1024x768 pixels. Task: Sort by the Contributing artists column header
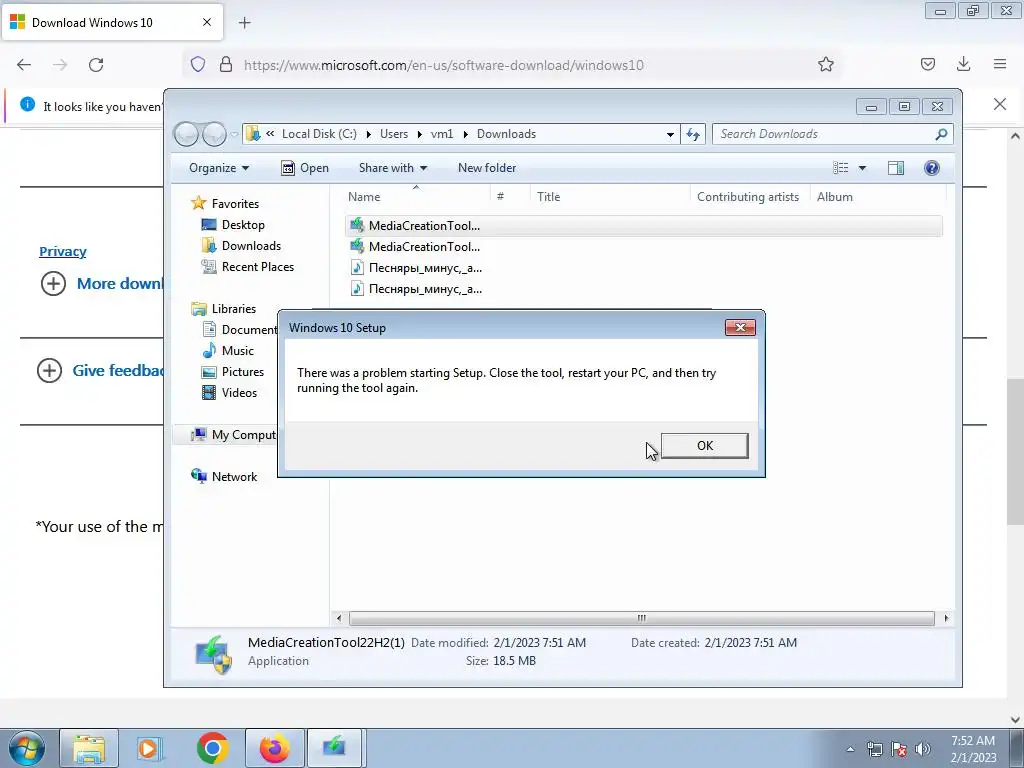click(748, 197)
